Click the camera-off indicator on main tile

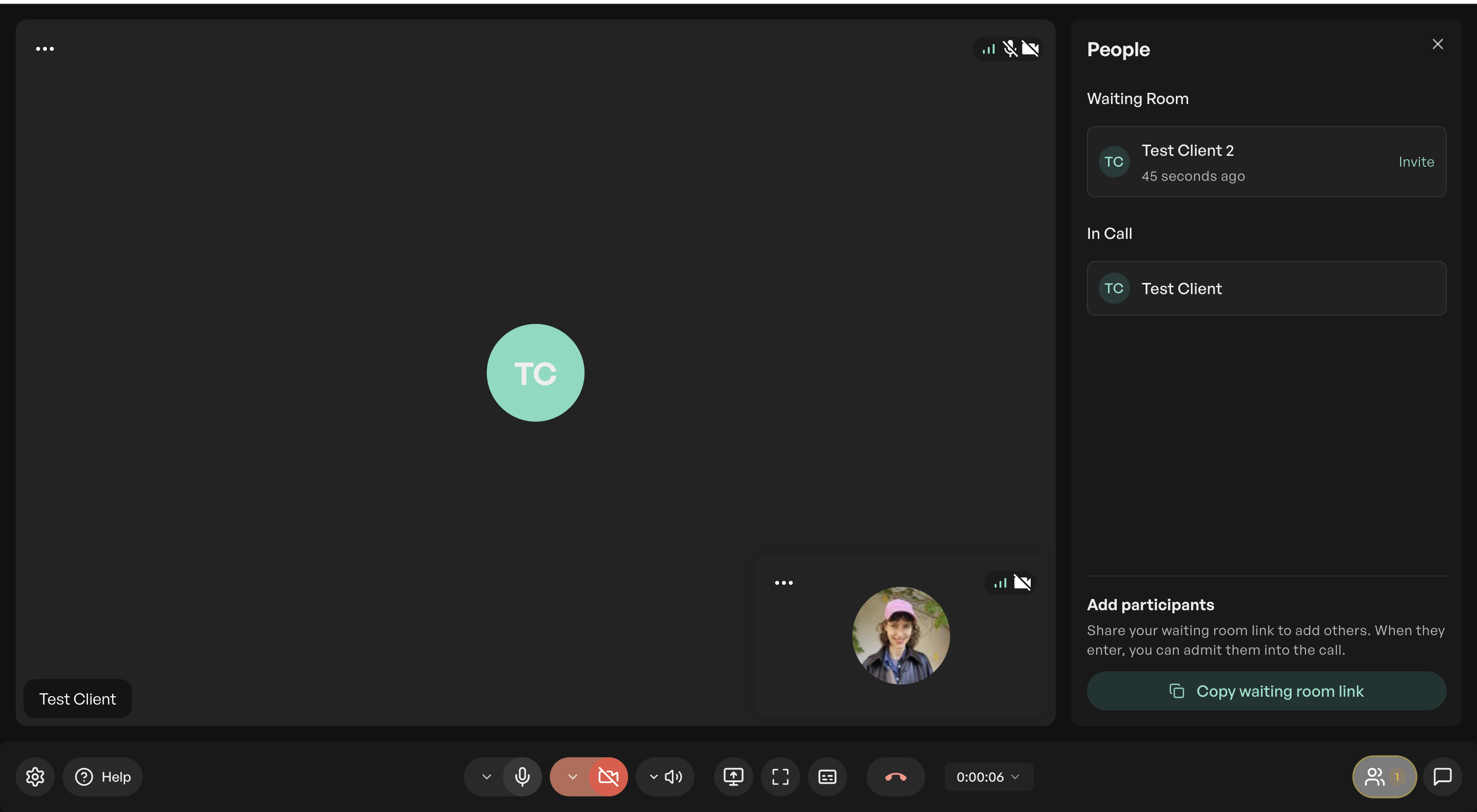tap(1030, 49)
